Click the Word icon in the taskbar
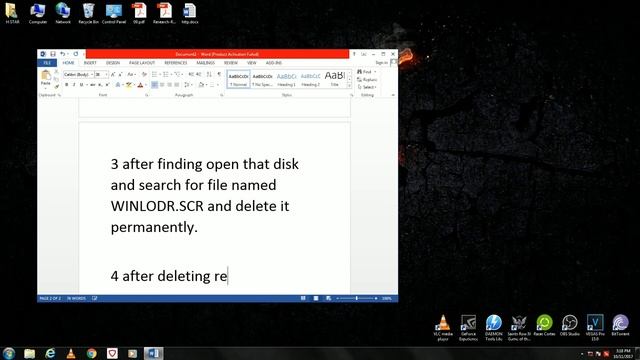The image size is (640, 360). tap(153, 353)
